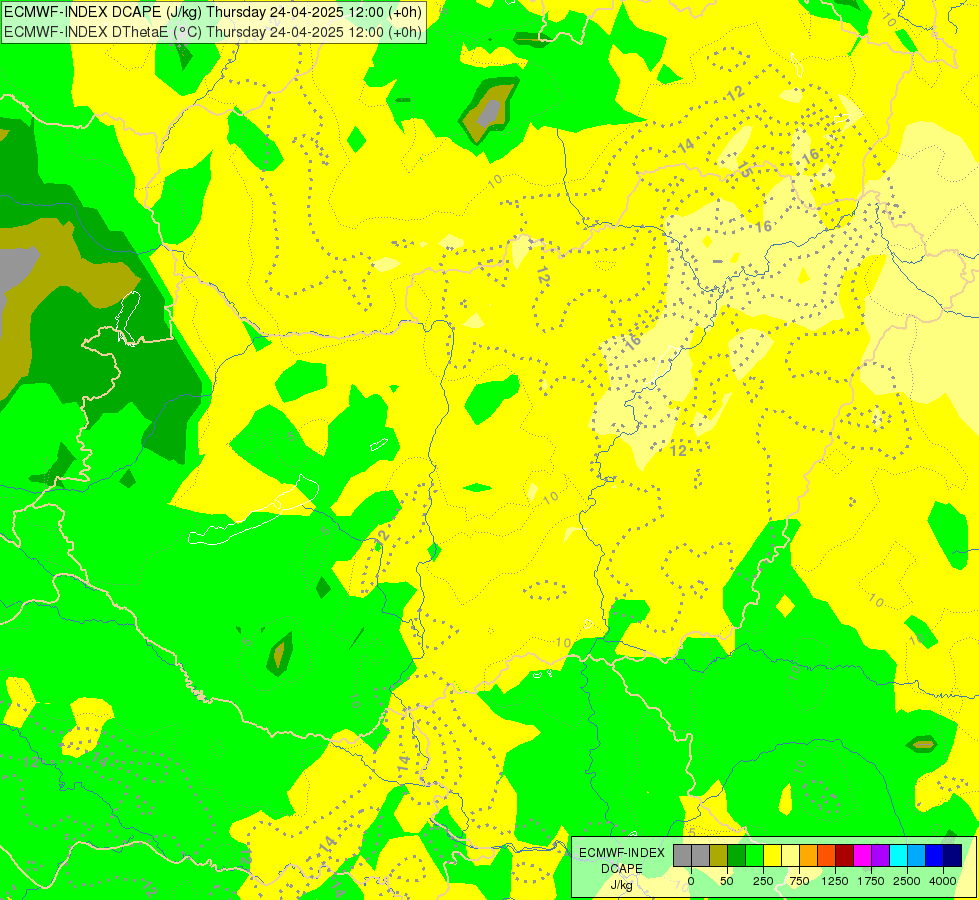Click the purple legend swatch
This screenshot has height=900, width=979.
click(x=880, y=855)
